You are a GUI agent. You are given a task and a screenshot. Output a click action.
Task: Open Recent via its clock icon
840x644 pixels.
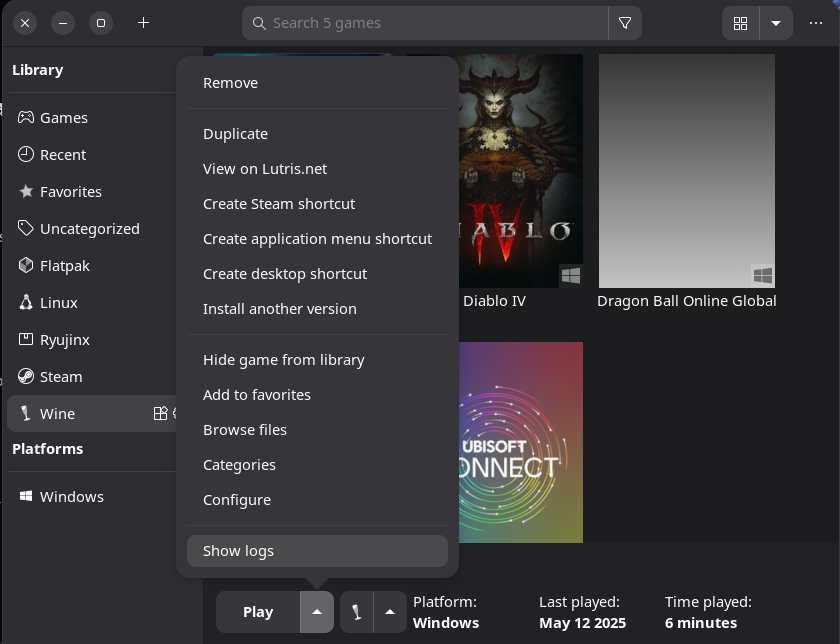26,154
